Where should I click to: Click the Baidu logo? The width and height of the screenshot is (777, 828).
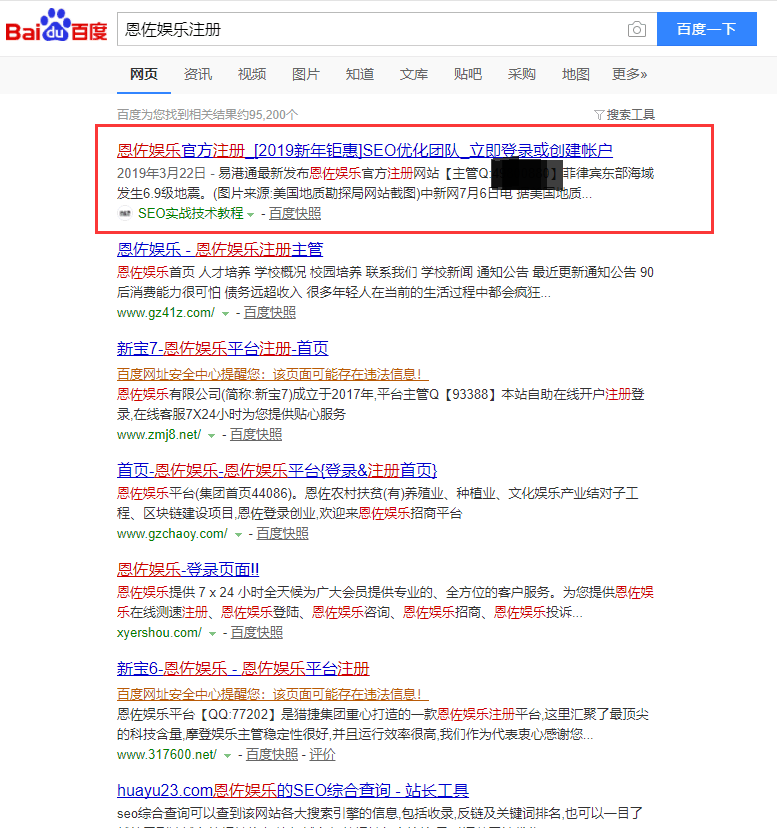pyautogui.click(x=57, y=26)
